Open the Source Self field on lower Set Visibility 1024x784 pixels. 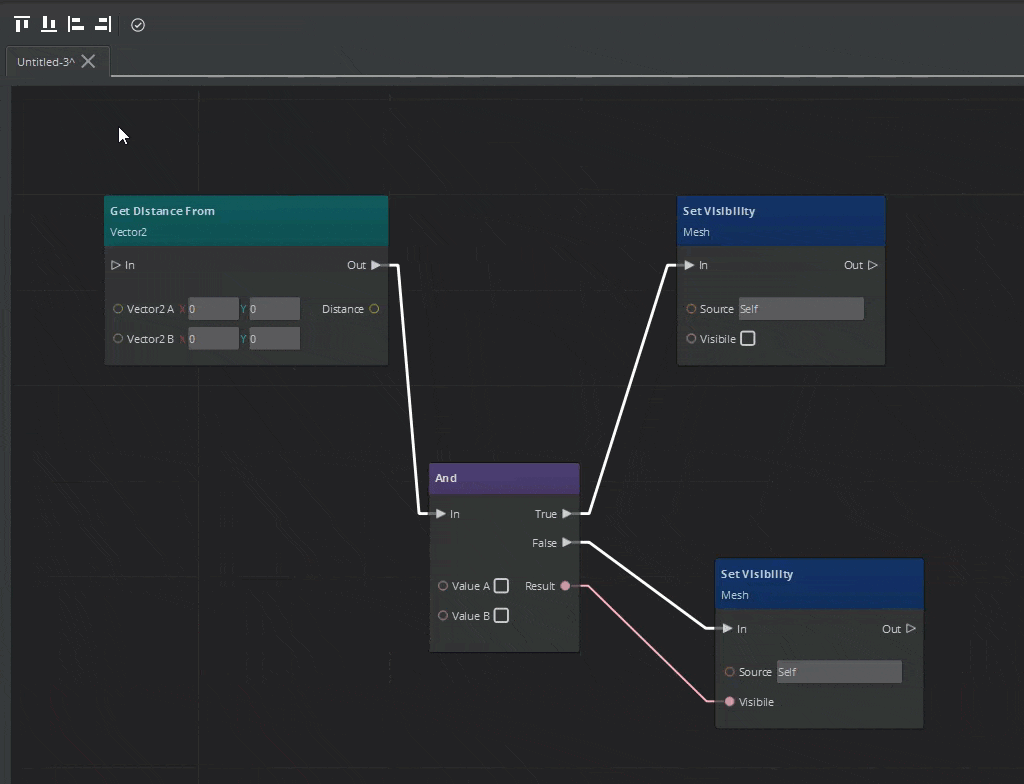pyautogui.click(x=838, y=671)
